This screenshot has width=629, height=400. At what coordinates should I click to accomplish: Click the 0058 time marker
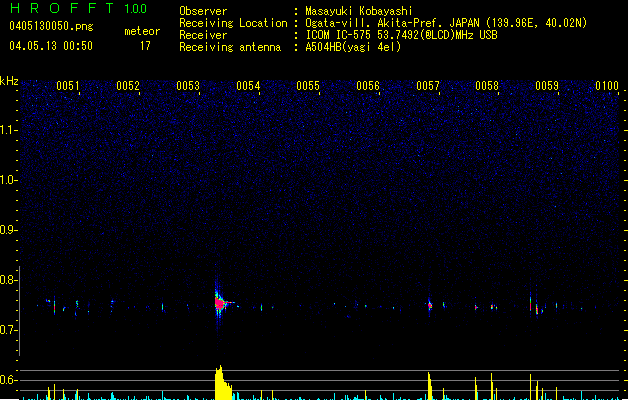[487, 86]
